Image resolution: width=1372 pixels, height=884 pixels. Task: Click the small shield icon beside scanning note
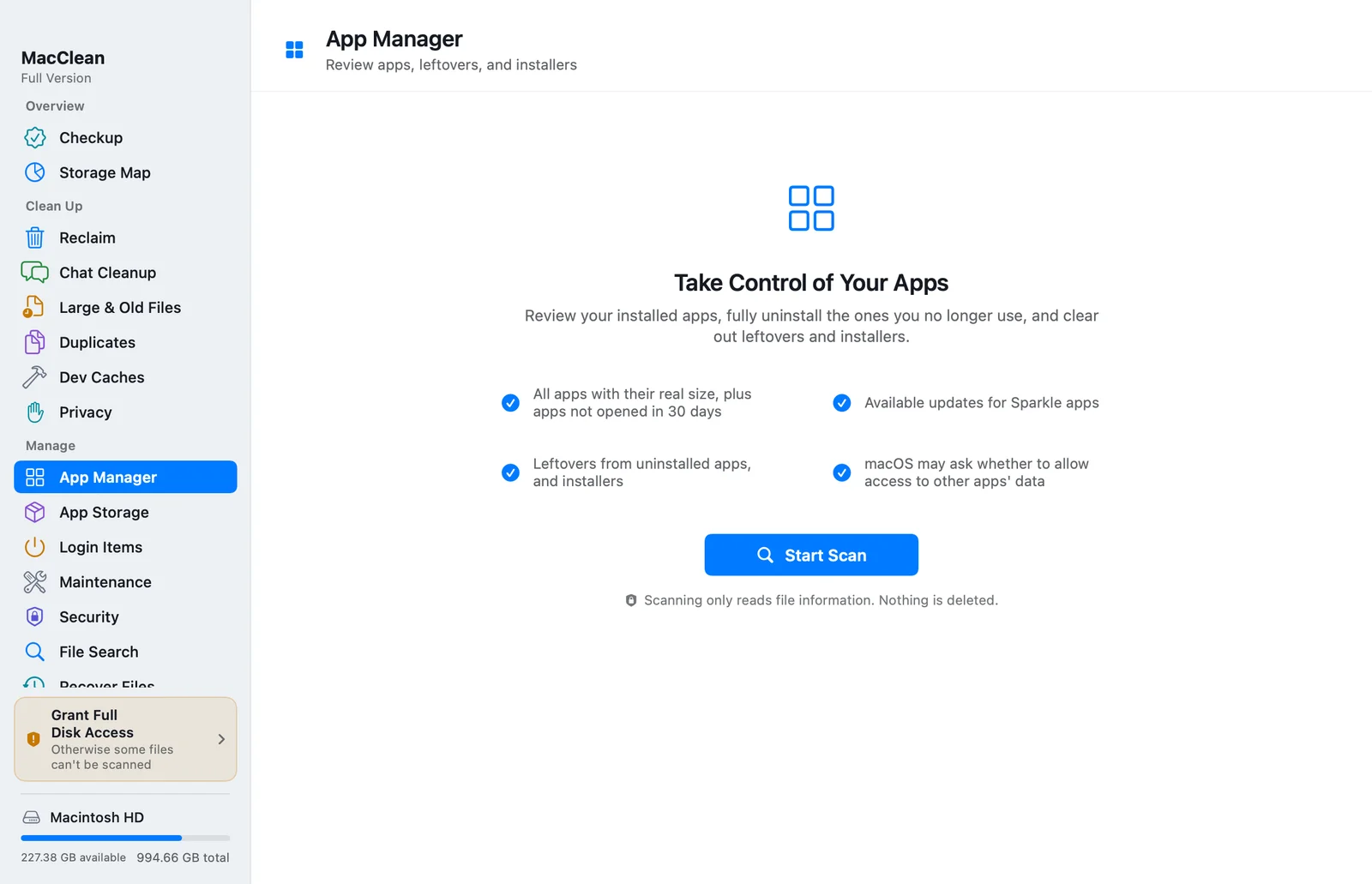(x=631, y=600)
